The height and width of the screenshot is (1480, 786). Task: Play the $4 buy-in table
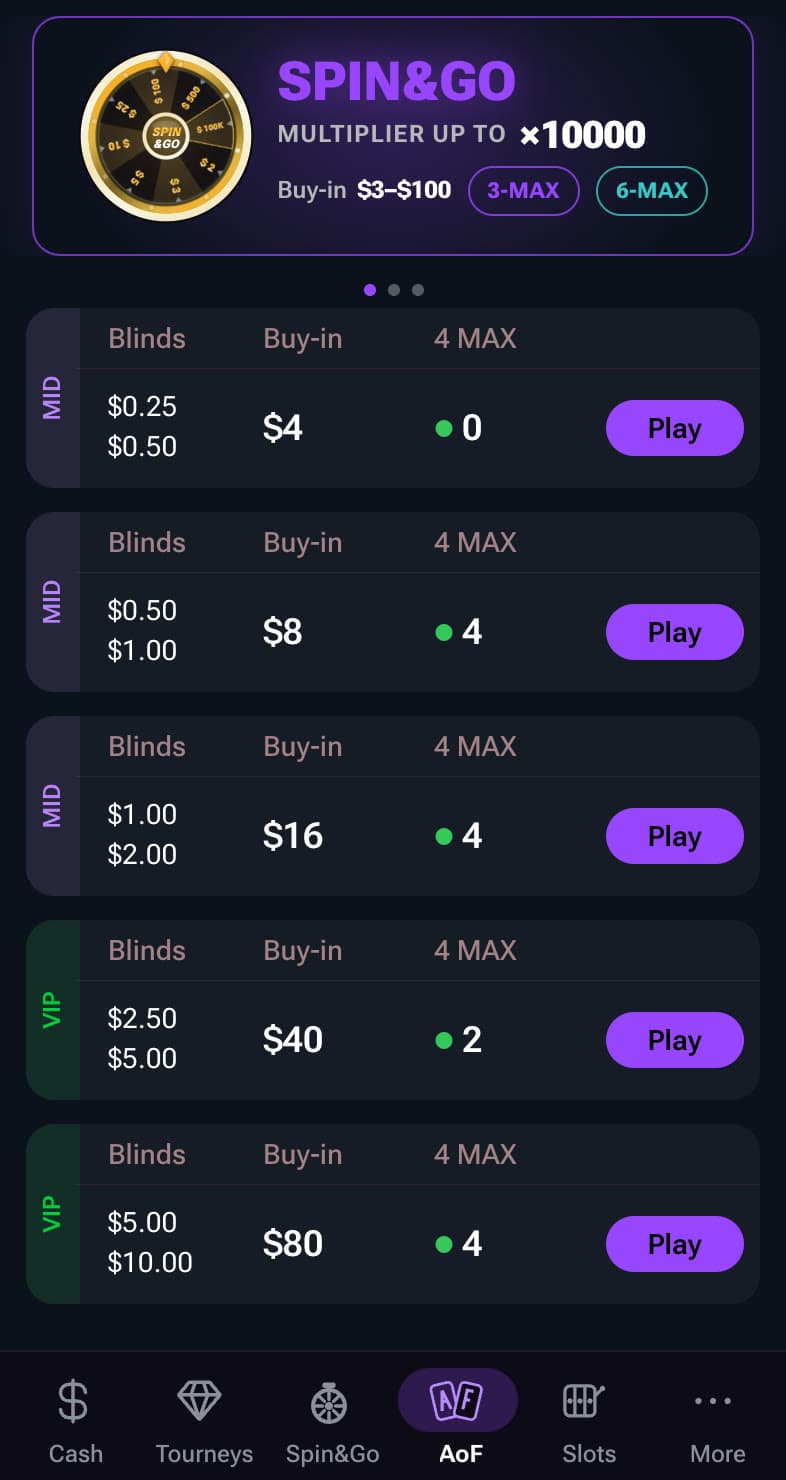click(675, 428)
